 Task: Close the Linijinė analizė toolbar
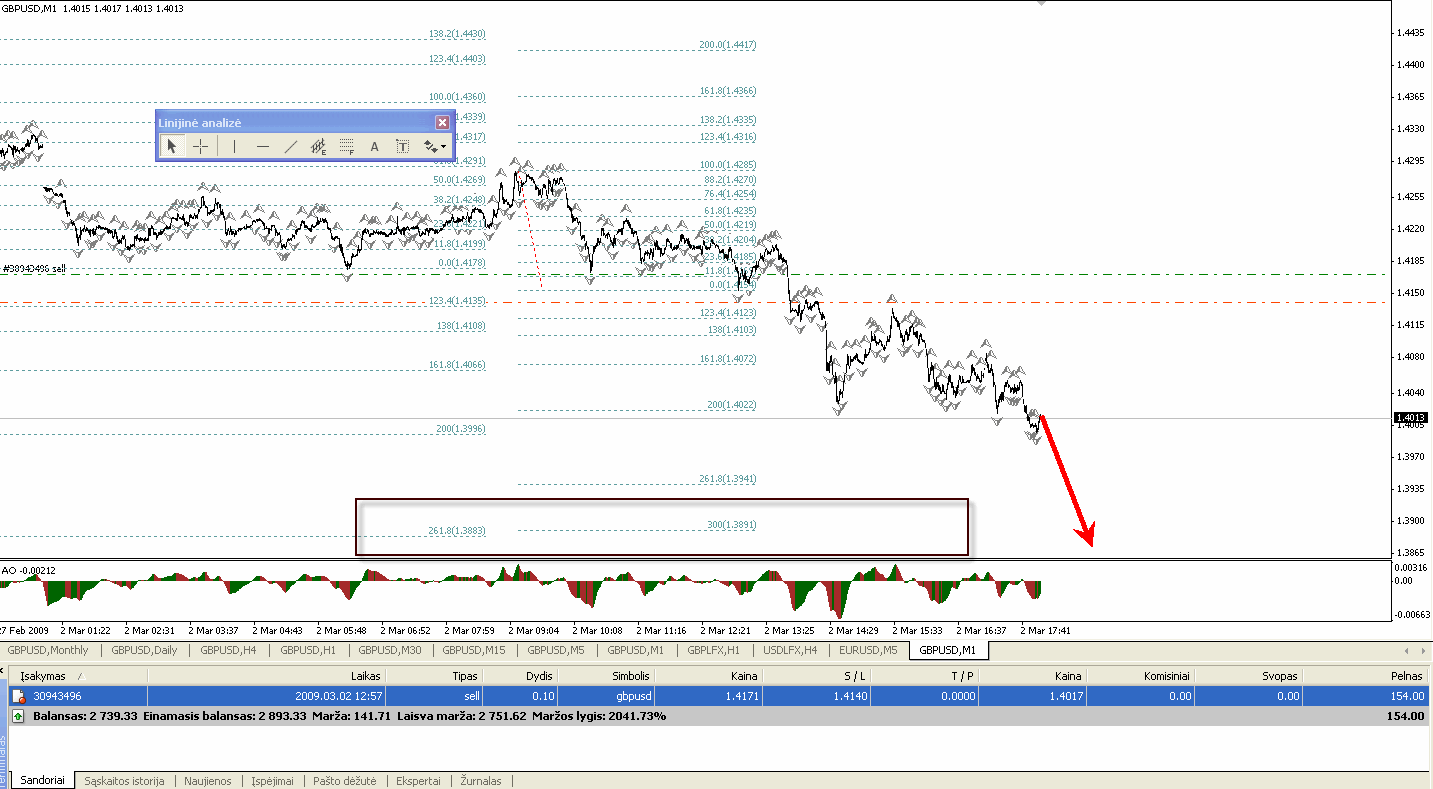coord(442,122)
